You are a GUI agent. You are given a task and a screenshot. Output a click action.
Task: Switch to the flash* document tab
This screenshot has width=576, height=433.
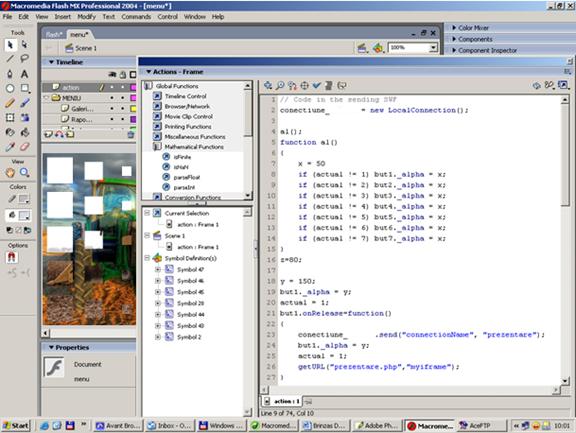[54, 35]
